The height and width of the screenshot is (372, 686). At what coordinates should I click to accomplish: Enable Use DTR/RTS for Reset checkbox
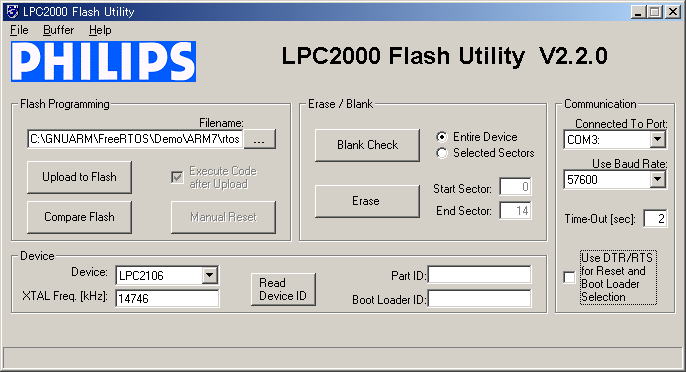[570, 277]
